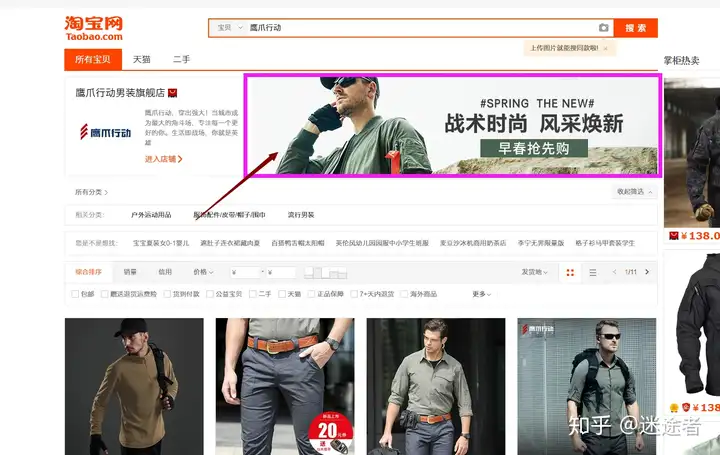This screenshot has width=720, height=455.
Task: Click suggested search 李宁无界限量版
Action: point(541,243)
